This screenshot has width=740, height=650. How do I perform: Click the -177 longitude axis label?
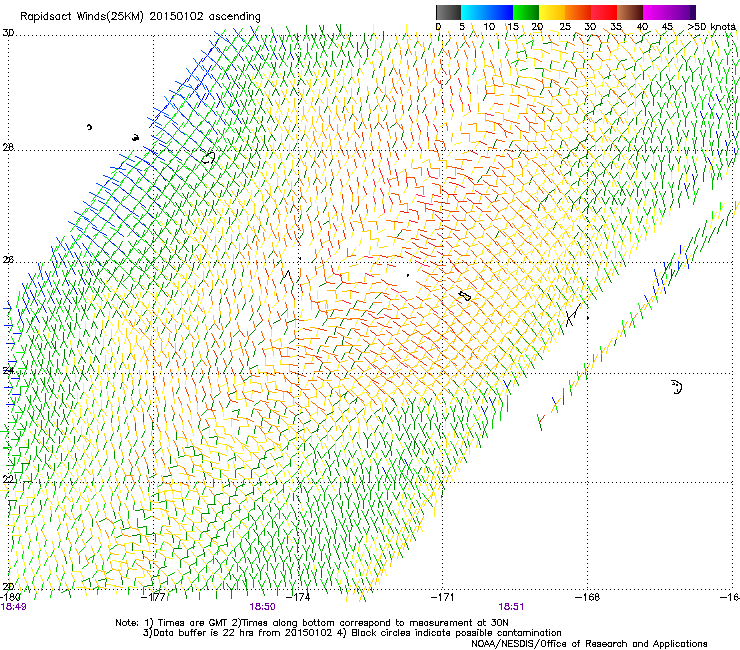click(x=154, y=597)
